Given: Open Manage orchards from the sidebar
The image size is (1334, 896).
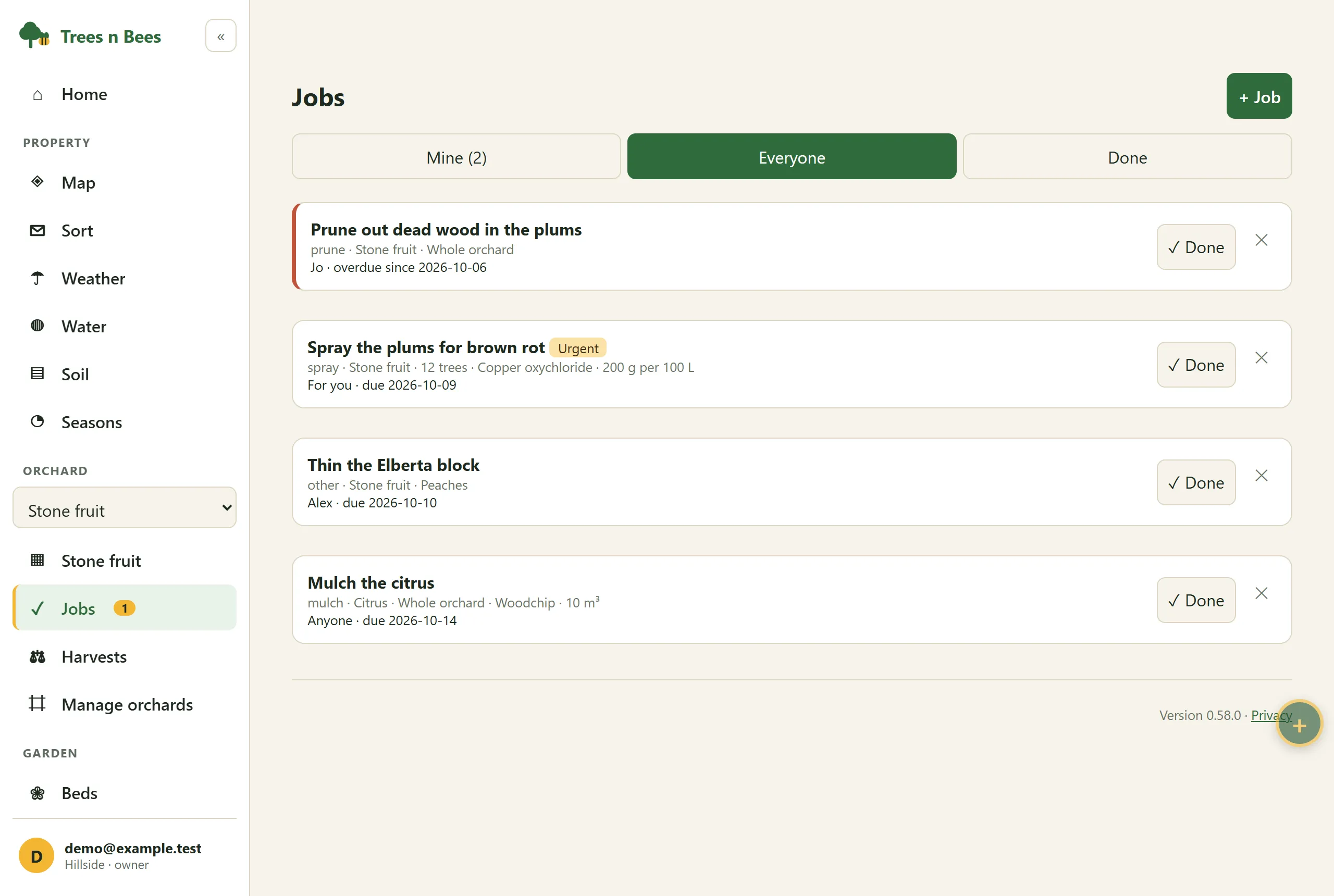Looking at the screenshot, I should (125, 705).
